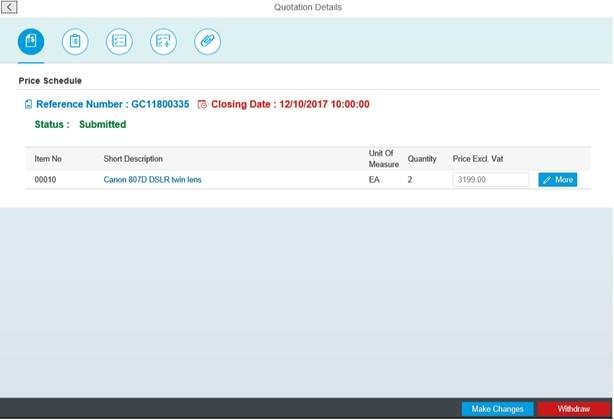This screenshot has width=614, height=420.
Task: Click the document icon beside Reference Number
Action: 28,104
